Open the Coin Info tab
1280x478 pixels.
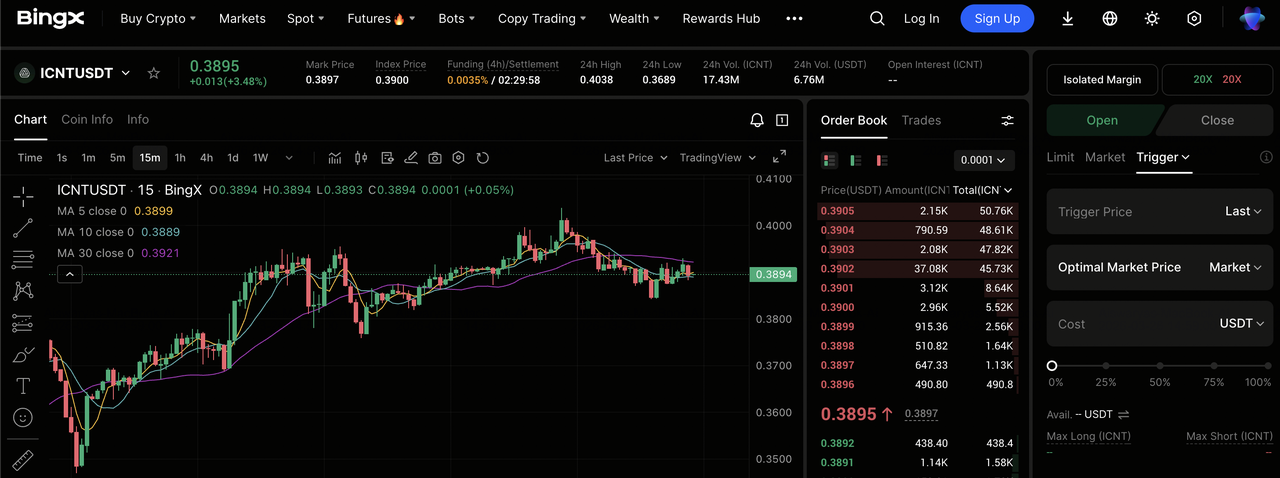(x=87, y=119)
